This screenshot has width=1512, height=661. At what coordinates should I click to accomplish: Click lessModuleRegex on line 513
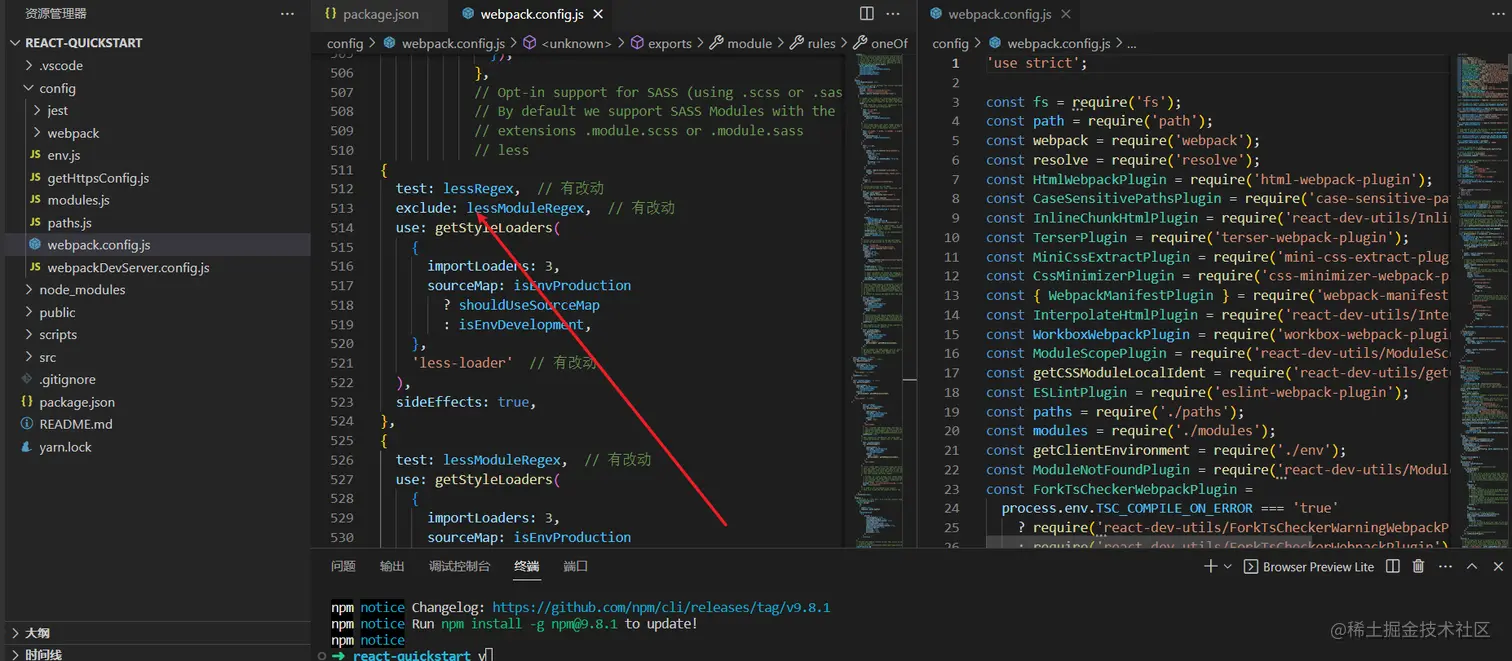pyautogui.click(x=526, y=208)
